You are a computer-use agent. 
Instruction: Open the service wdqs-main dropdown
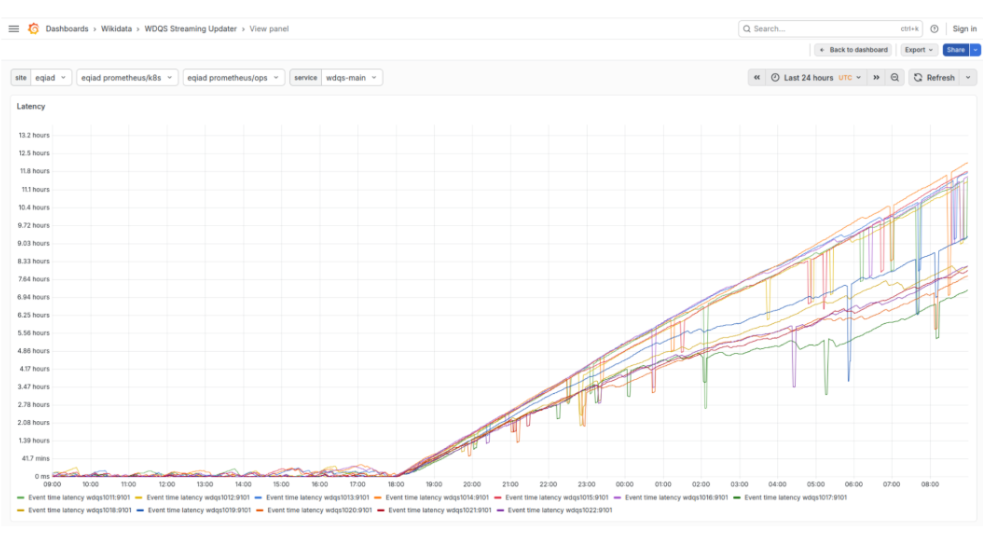352,78
